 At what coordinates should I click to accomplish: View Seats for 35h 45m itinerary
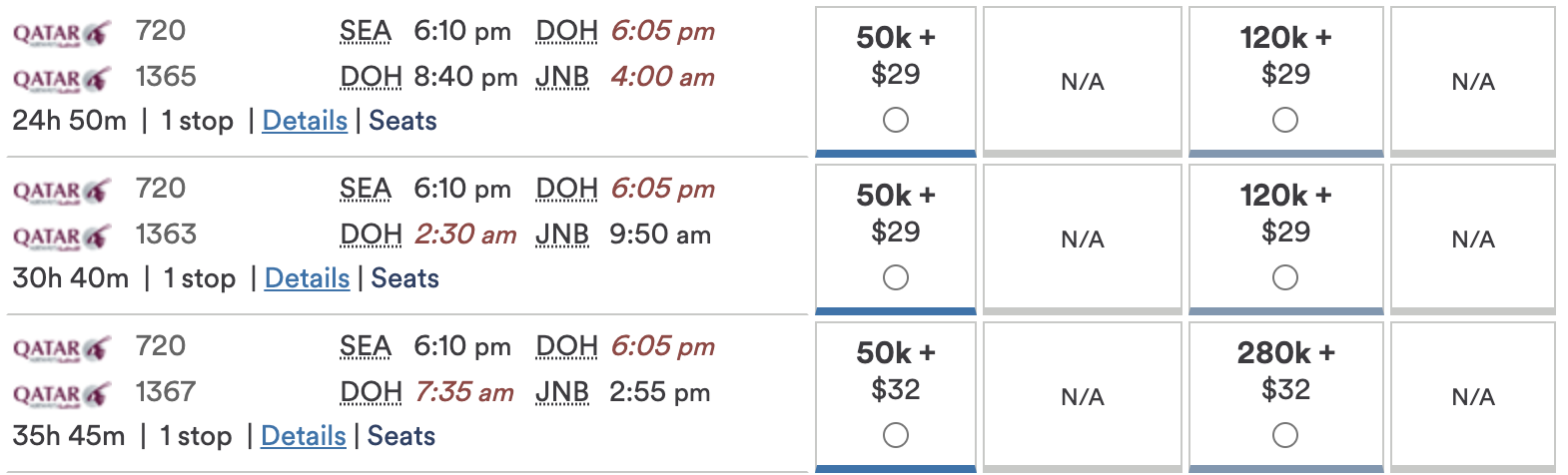point(400,436)
